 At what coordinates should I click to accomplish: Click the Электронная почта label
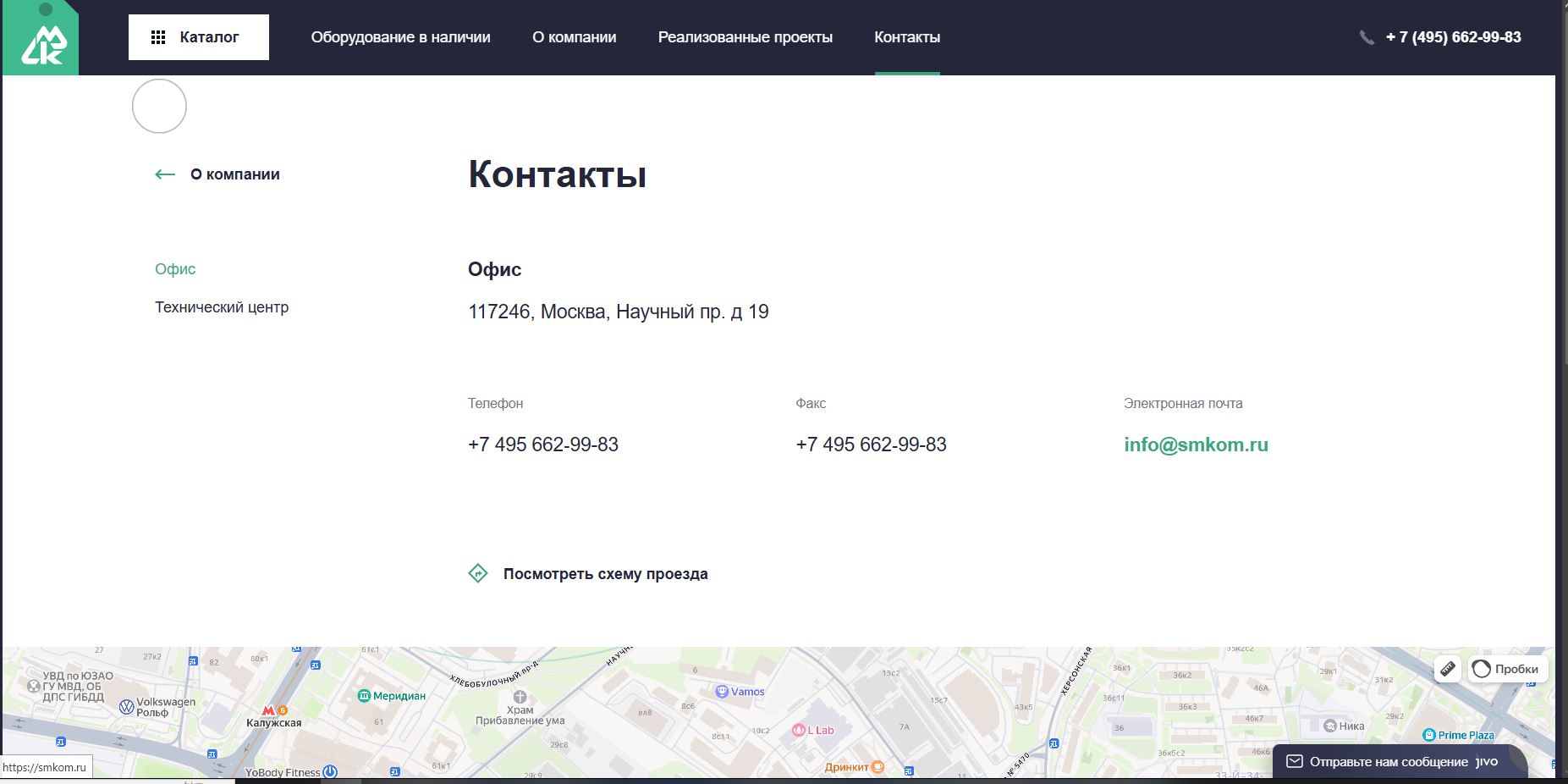tap(1183, 404)
